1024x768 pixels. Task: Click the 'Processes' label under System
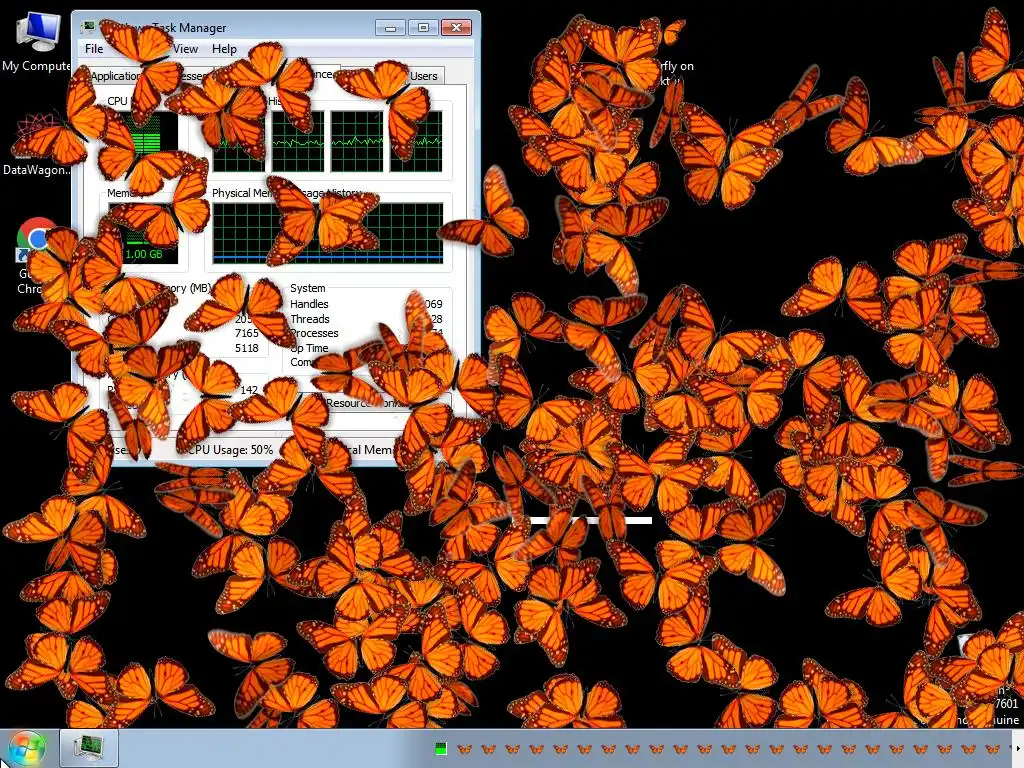point(314,333)
